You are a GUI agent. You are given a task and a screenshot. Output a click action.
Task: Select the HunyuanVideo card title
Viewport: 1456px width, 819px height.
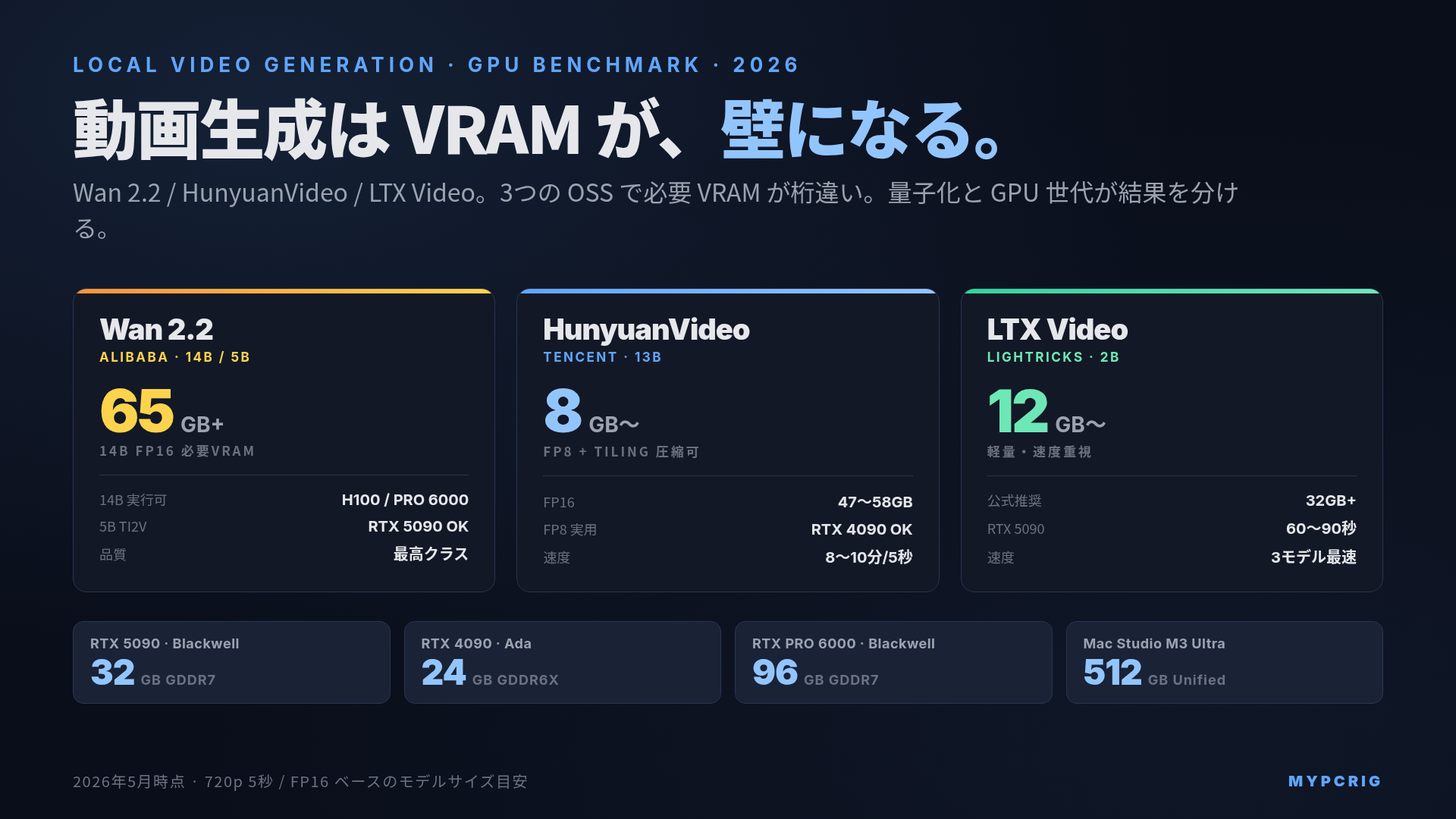[x=646, y=330]
